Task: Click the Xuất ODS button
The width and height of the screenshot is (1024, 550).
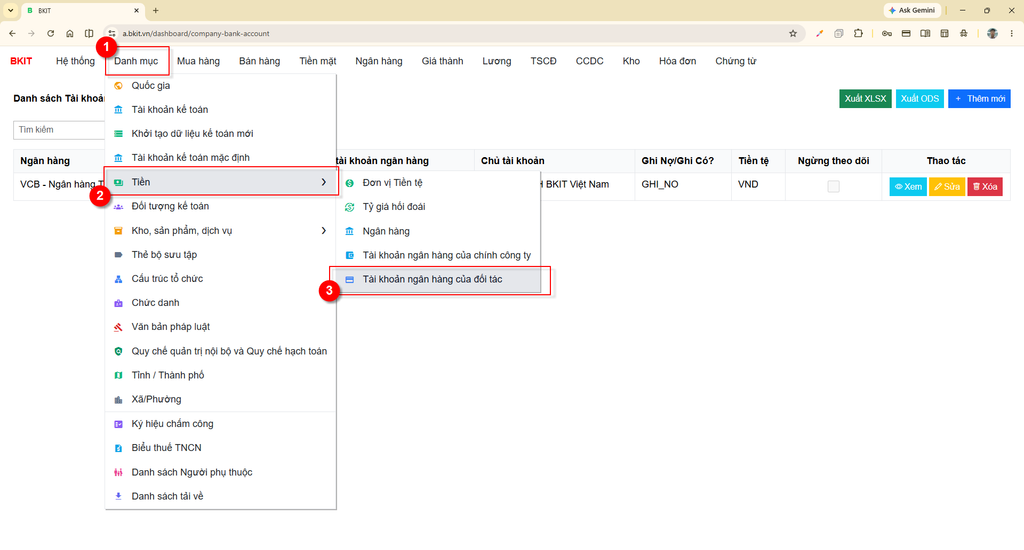Action: click(920, 99)
